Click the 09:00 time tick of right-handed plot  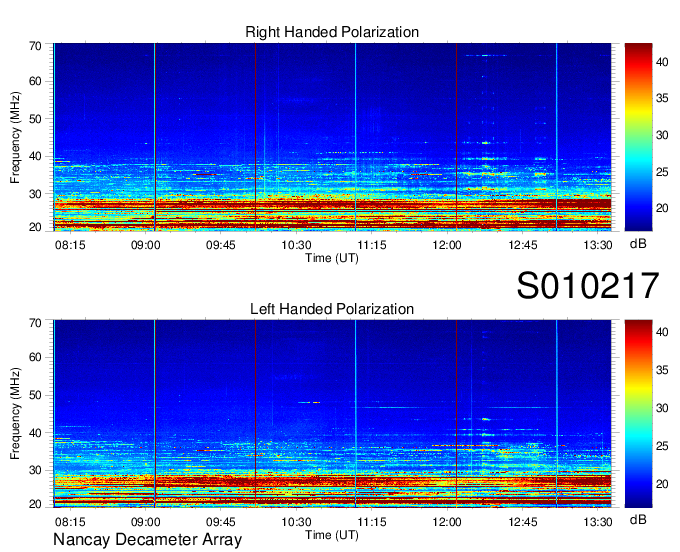click(145, 245)
